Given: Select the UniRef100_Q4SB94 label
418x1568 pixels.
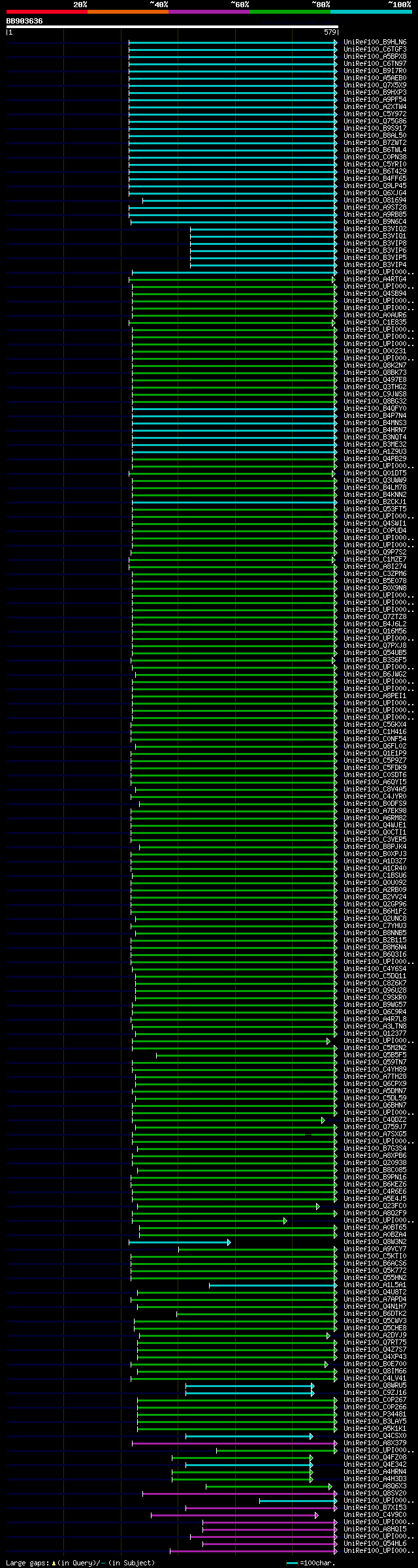Looking at the screenshot, I should [x=375, y=294].
